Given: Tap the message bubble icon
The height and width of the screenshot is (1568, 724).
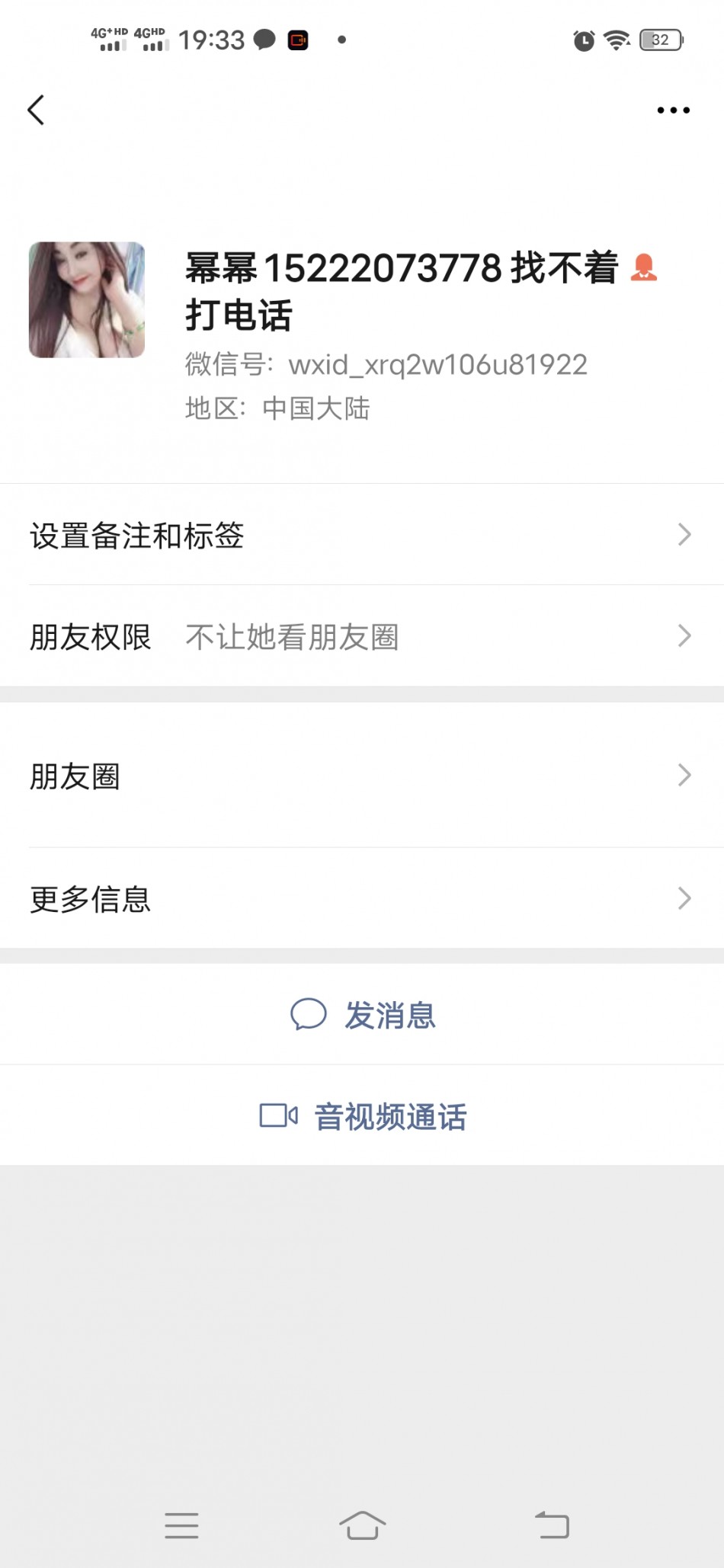Looking at the screenshot, I should coord(309,1014).
